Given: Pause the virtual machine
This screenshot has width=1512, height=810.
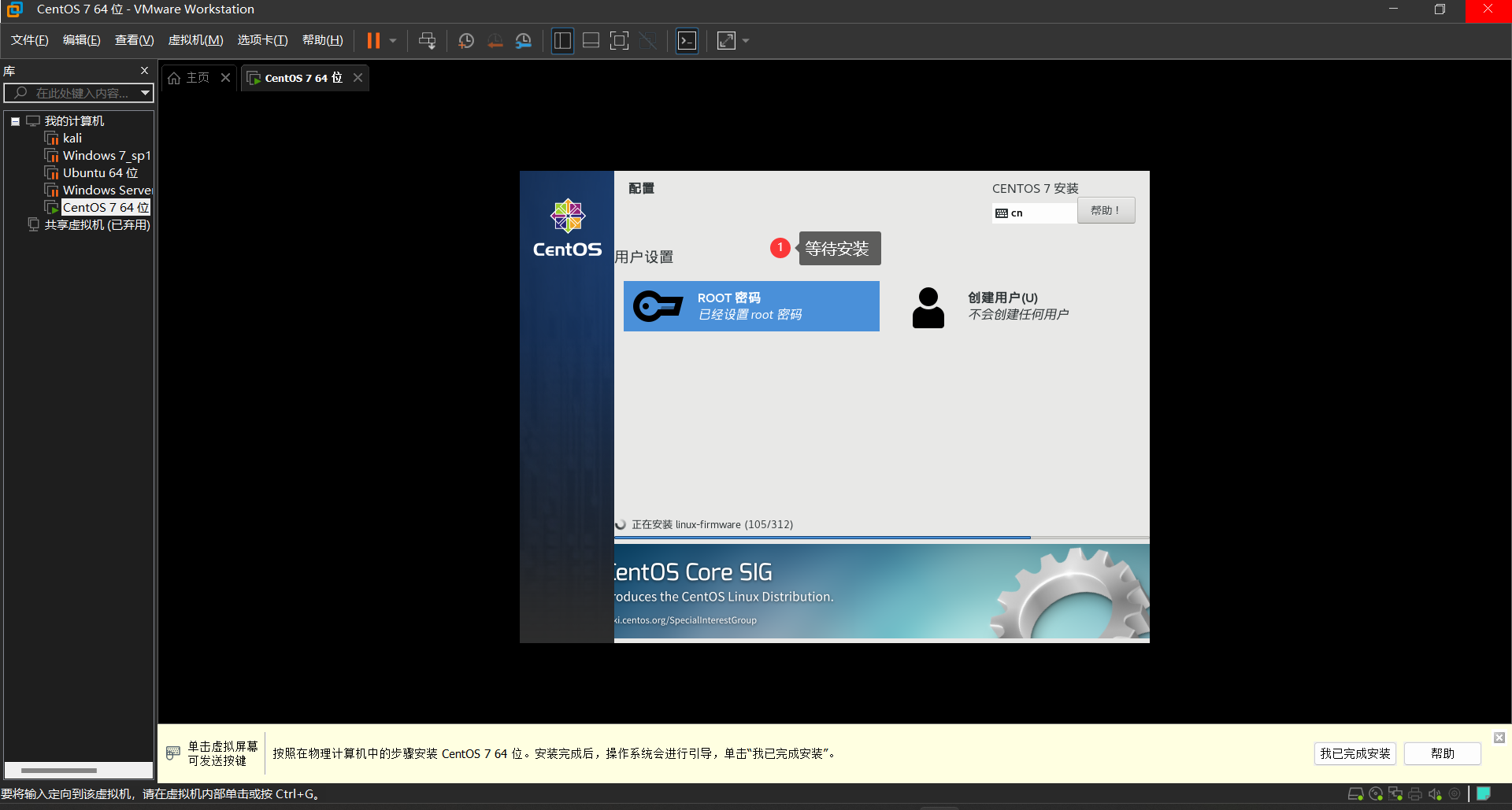Looking at the screenshot, I should click(373, 40).
